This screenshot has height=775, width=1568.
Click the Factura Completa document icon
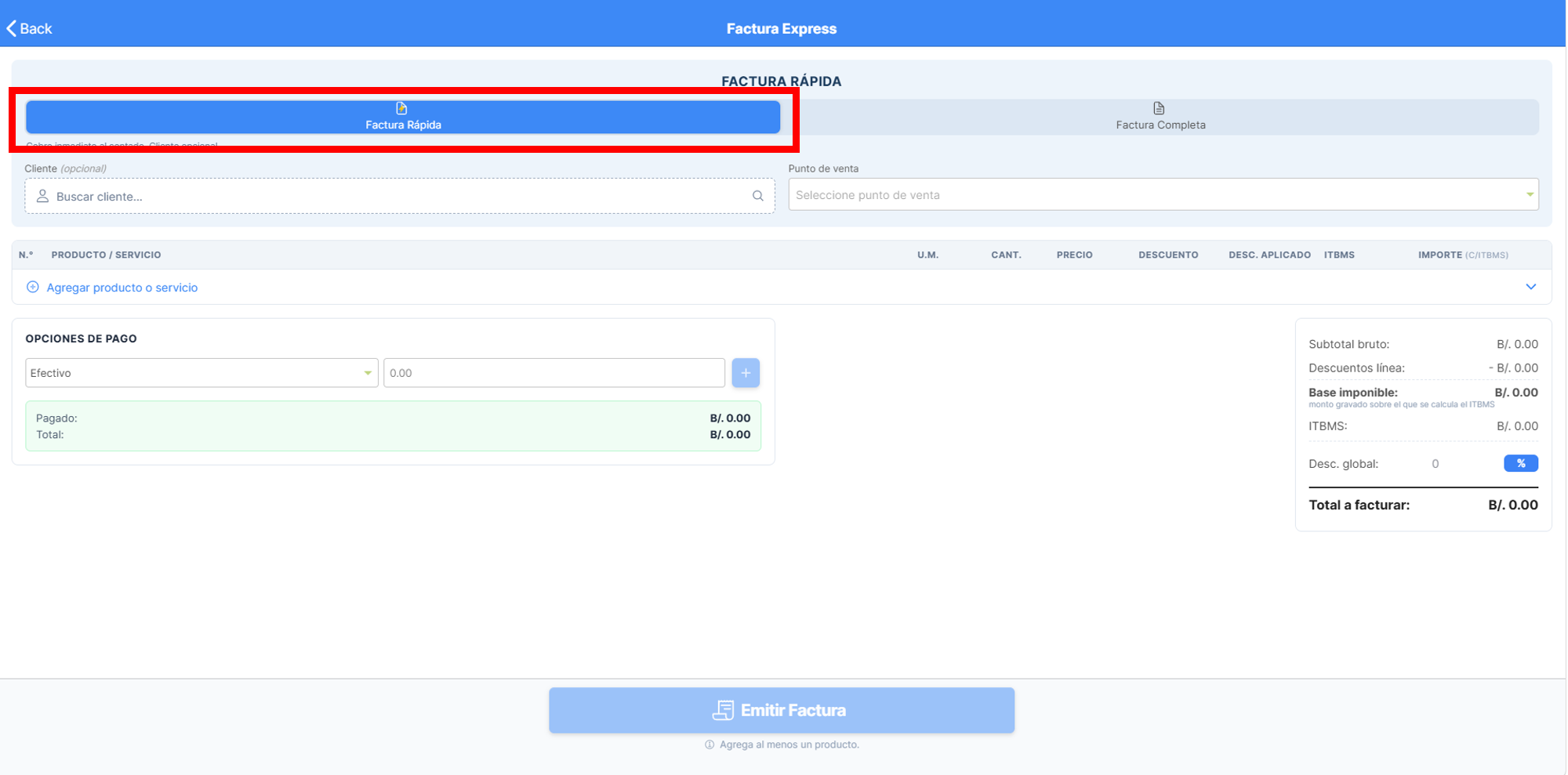[x=1159, y=108]
